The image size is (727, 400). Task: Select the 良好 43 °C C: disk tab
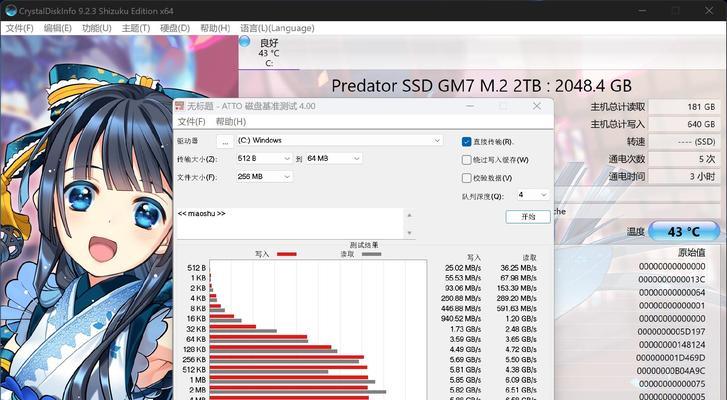pos(269,52)
